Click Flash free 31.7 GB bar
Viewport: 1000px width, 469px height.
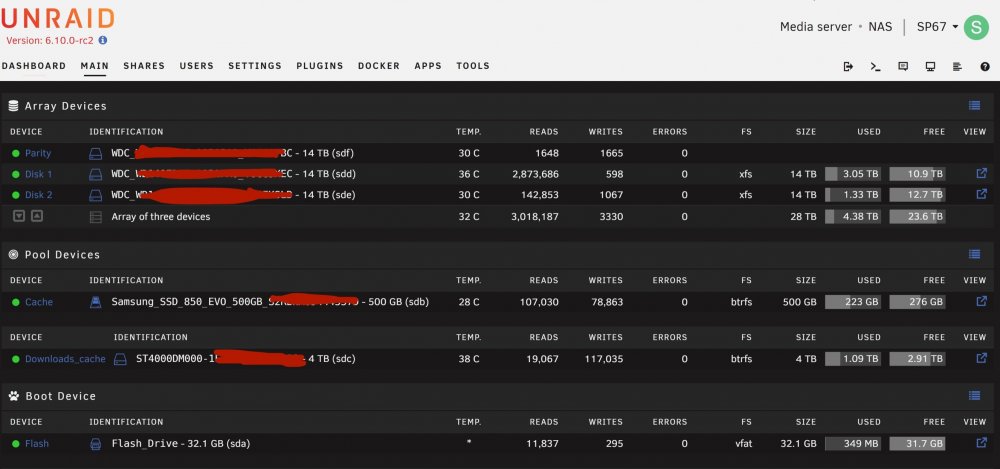pos(917,444)
